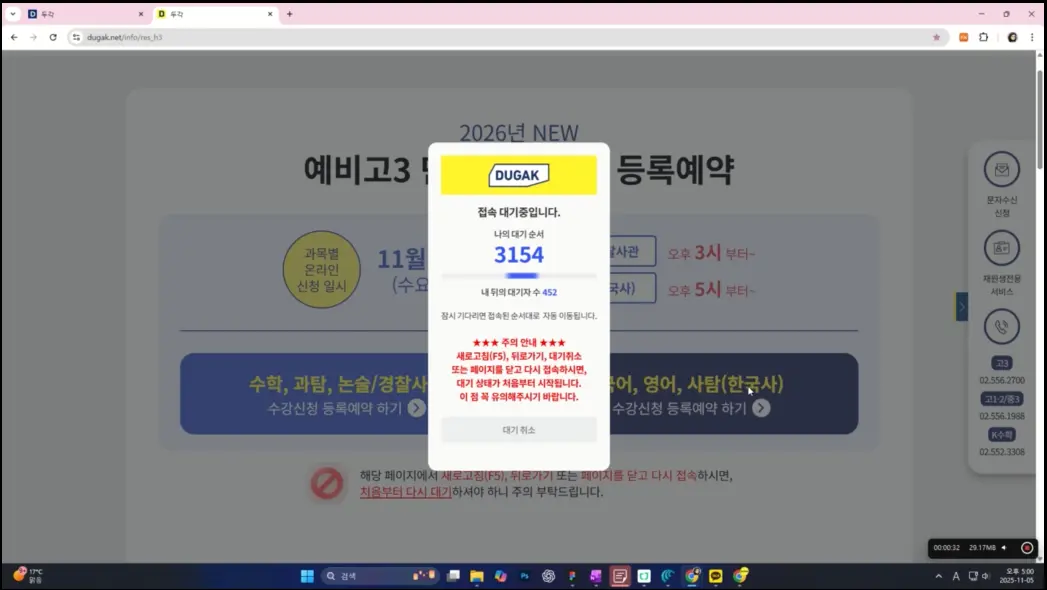Mute audio on the recording widget
The width and height of the screenshot is (1047, 590).
1004,548
